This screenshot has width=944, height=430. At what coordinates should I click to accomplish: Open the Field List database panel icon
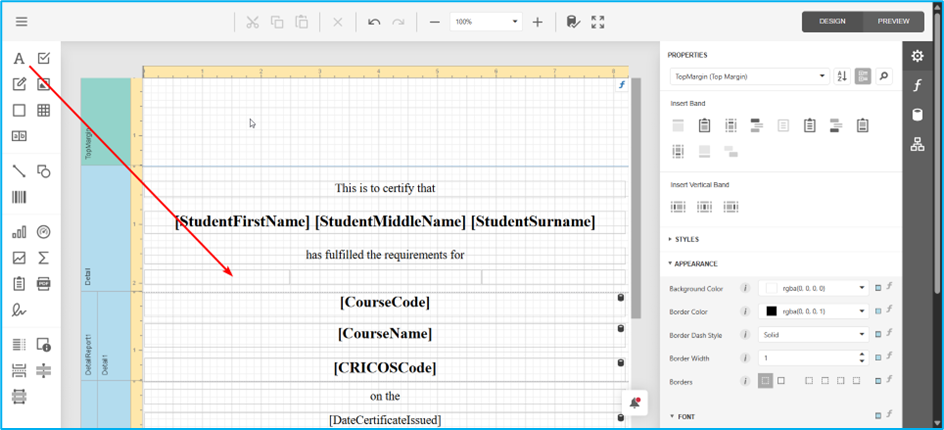917,115
